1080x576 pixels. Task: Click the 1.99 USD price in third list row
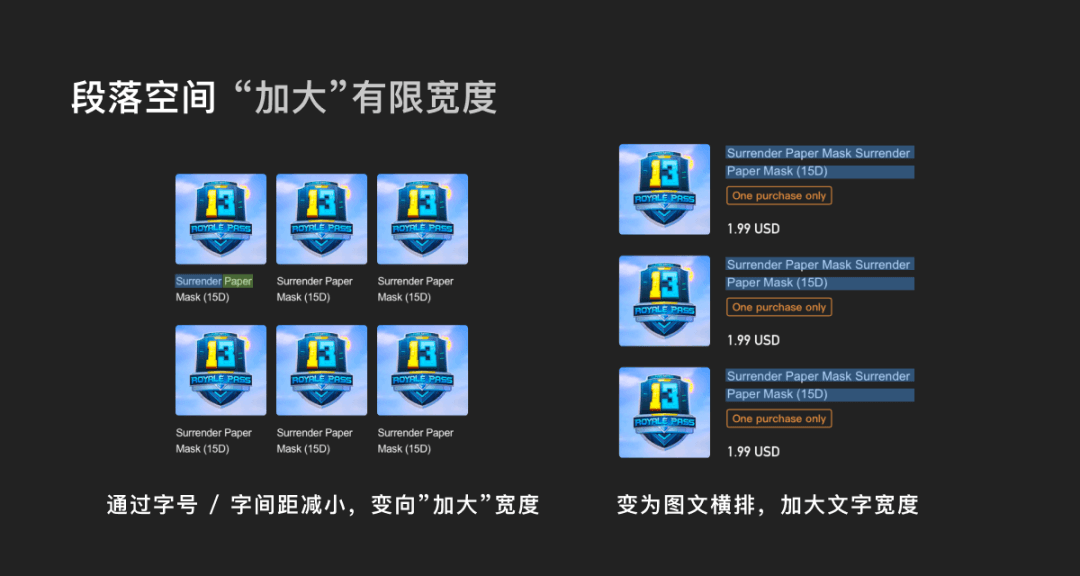pyautogui.click(x=754, y=452)
